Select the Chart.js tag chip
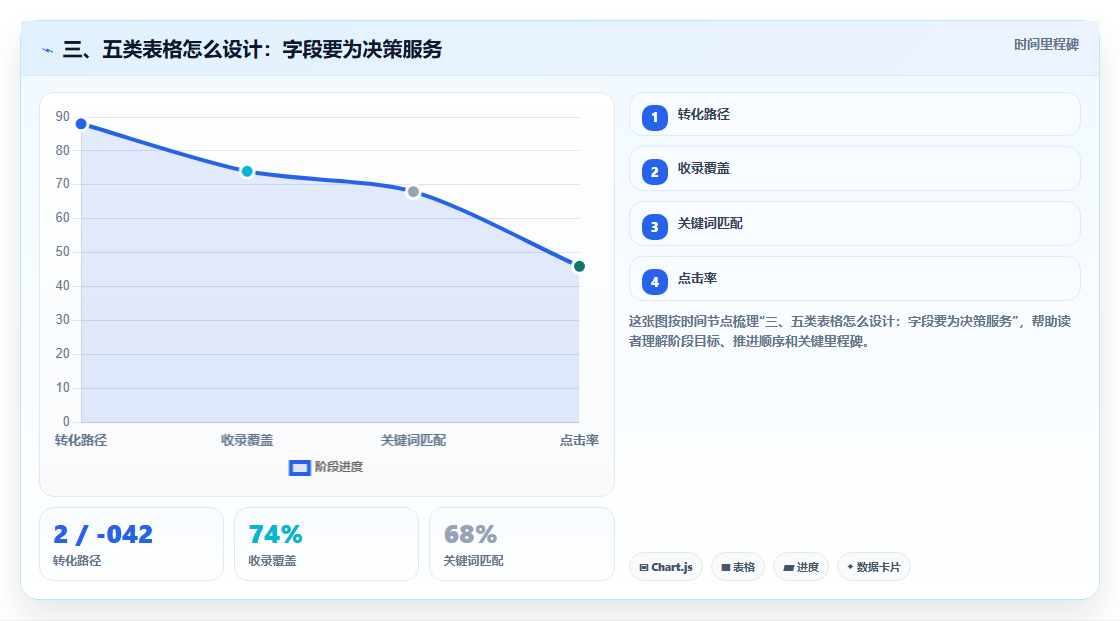Viewport: 1120px width, 621px height. pyautogui.click(x=666, y=567)
